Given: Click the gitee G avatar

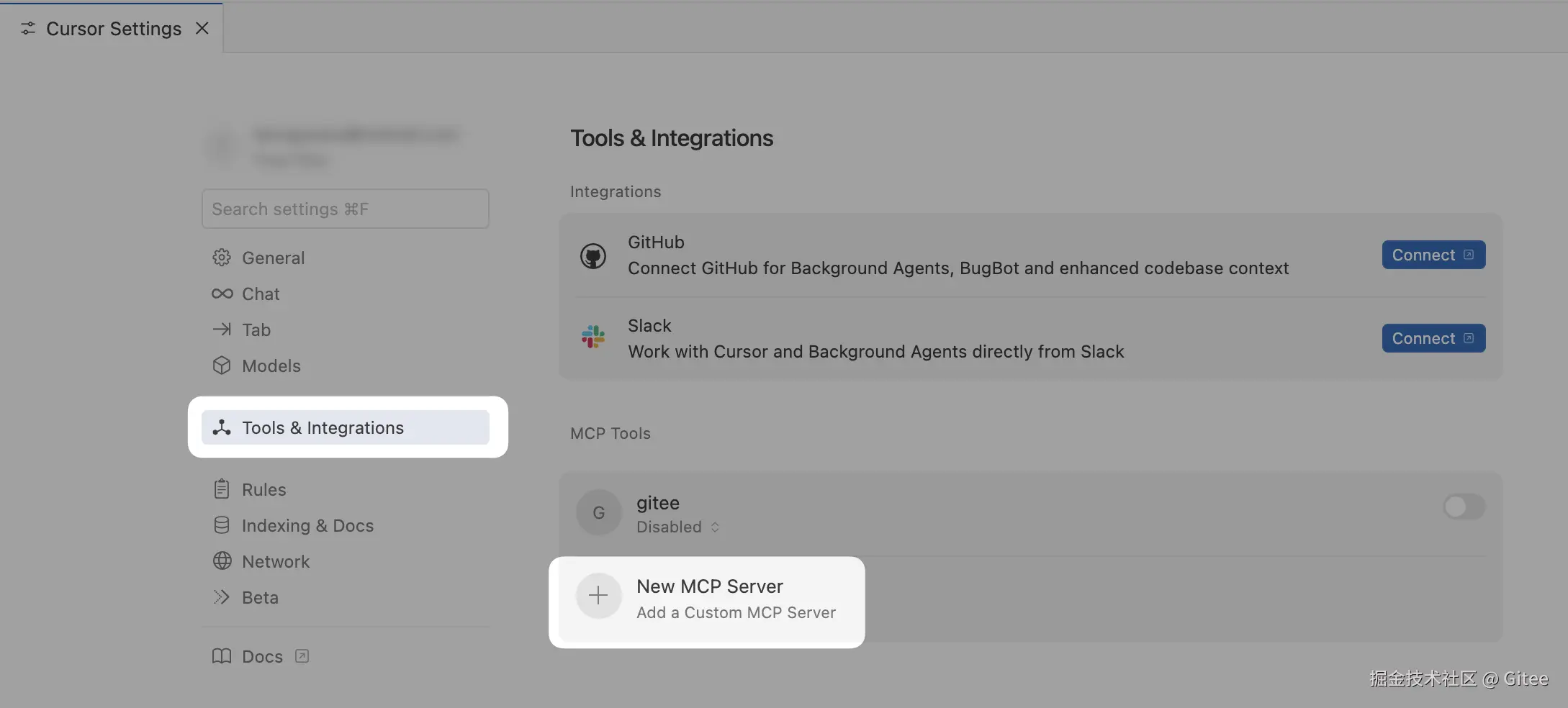Looking at the screenshot, I should pyautogui.click(x=599, y=512).
